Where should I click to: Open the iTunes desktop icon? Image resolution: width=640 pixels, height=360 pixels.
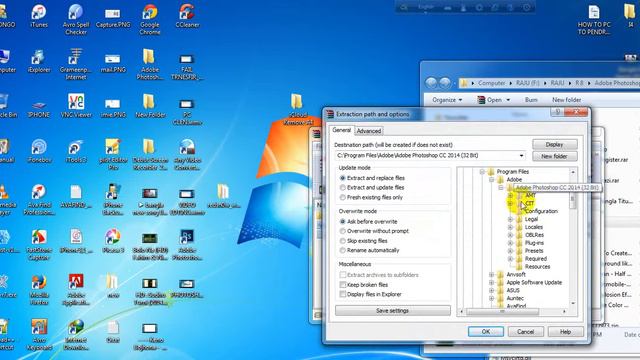tap(39, 16)
